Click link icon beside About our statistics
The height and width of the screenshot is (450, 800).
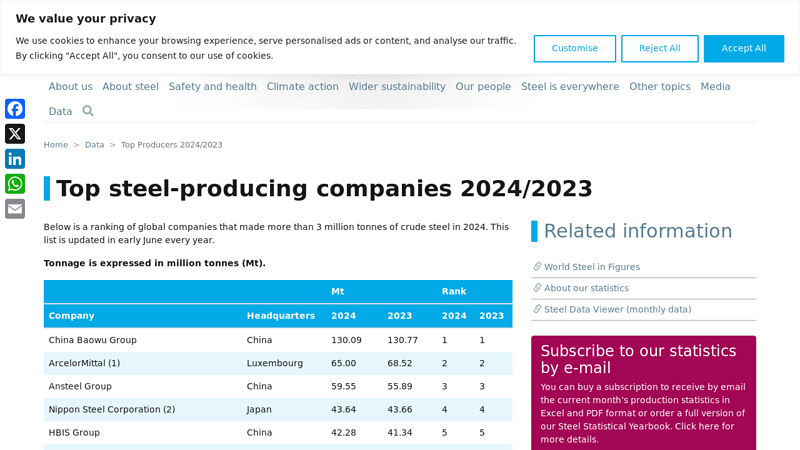[x=537, y=288]
